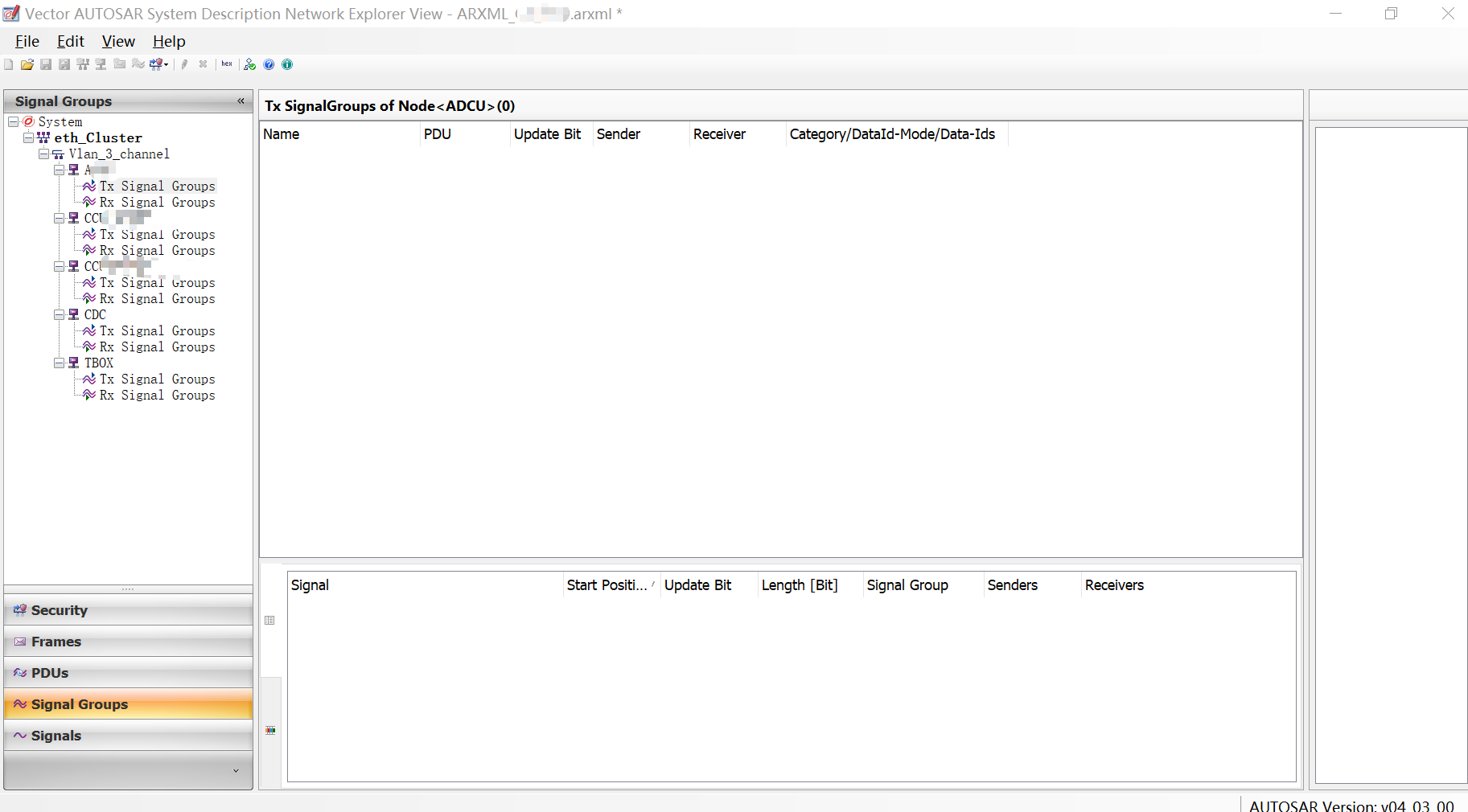Viewport: 1468px width, 812px height.
Task: Click the greyed node toolbar icon
Action: coord(101,64)
